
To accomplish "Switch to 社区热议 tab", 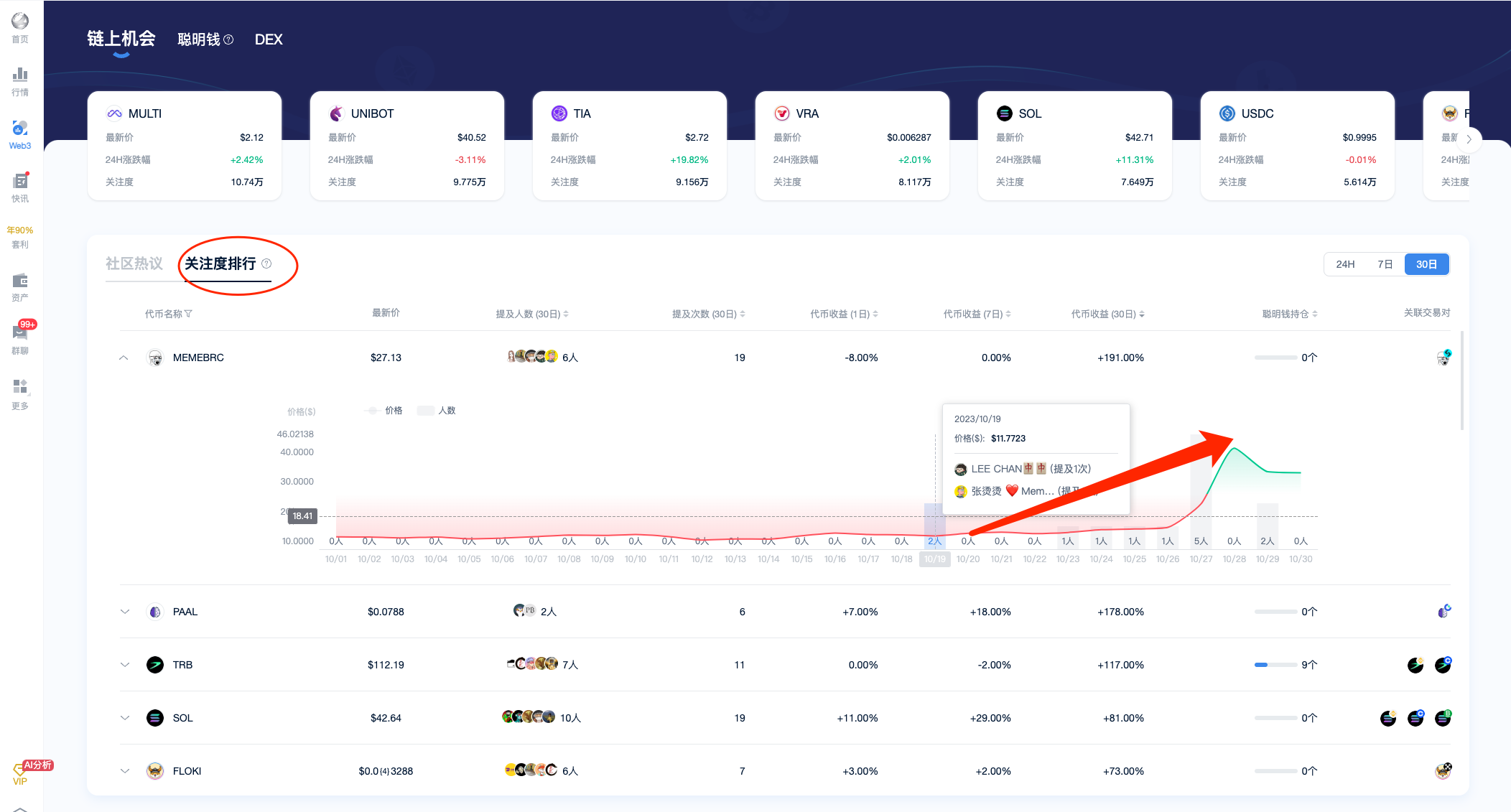I will pyautogui.click(x=134, y=263).
